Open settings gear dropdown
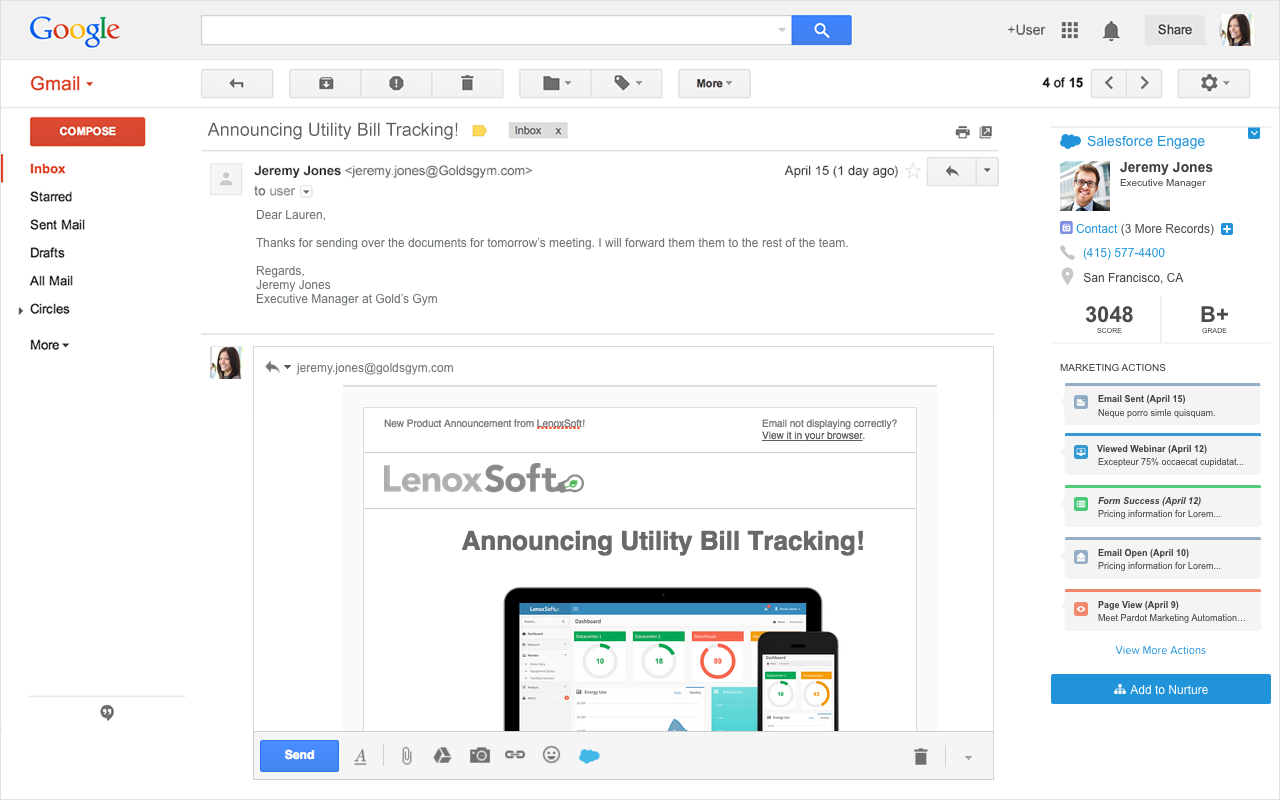Viewport: 1280px width, 800px height. 1214,83
